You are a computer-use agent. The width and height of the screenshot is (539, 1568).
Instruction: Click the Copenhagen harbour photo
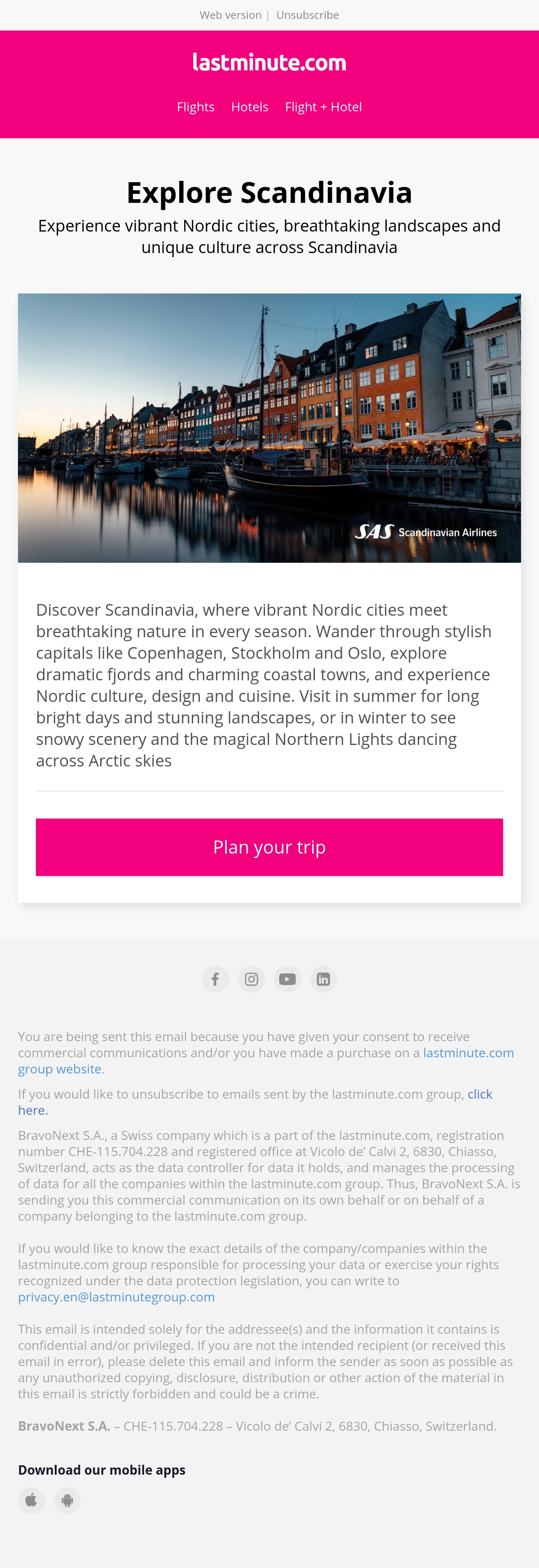269,428
